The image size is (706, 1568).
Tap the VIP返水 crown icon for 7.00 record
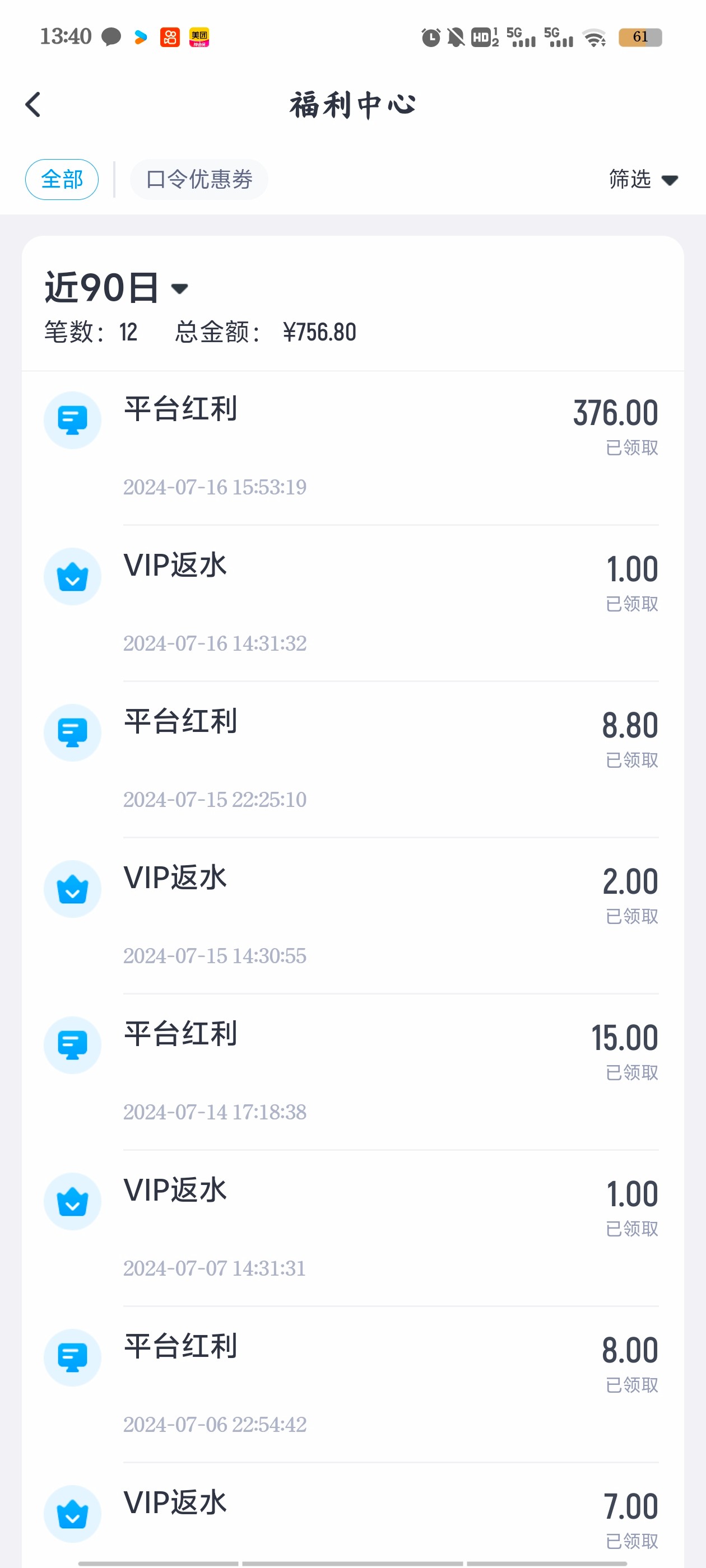coord(72,1514)
